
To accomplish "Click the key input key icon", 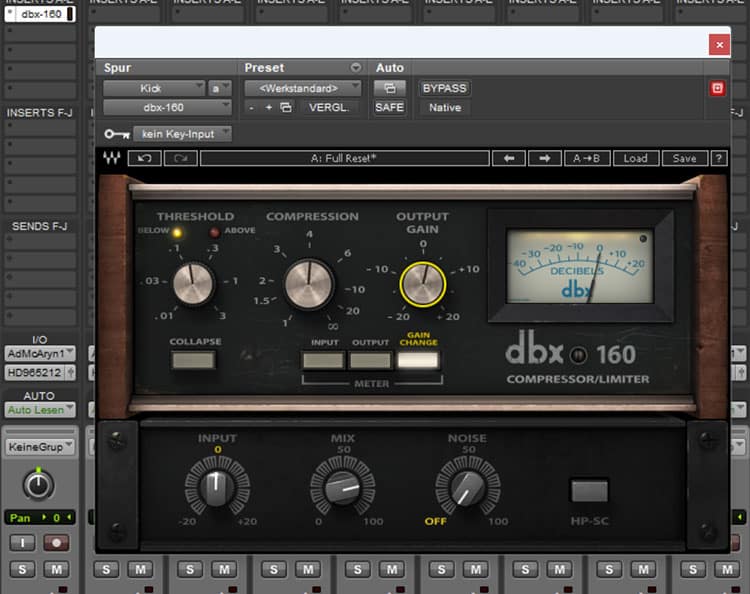I will click(x=117, y=134).
